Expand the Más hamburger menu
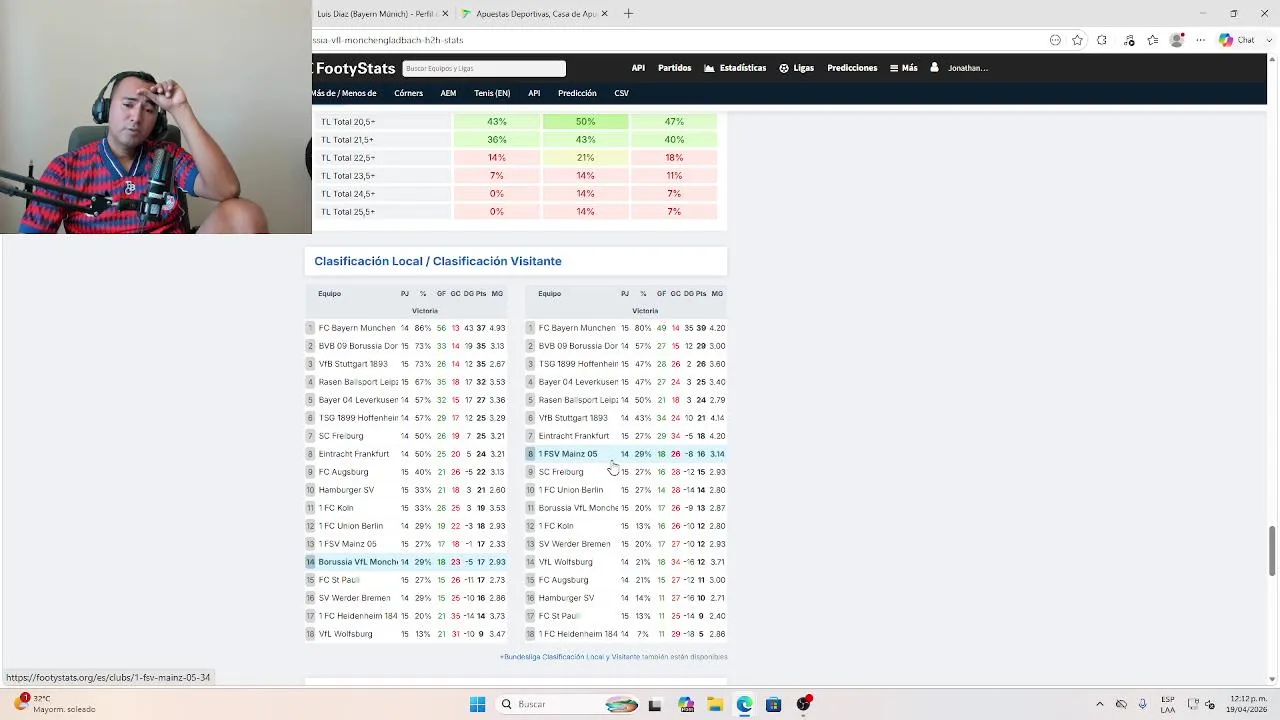Image resolution: width=1280 pixels, height=720 pixels. [x=903, y=68]
